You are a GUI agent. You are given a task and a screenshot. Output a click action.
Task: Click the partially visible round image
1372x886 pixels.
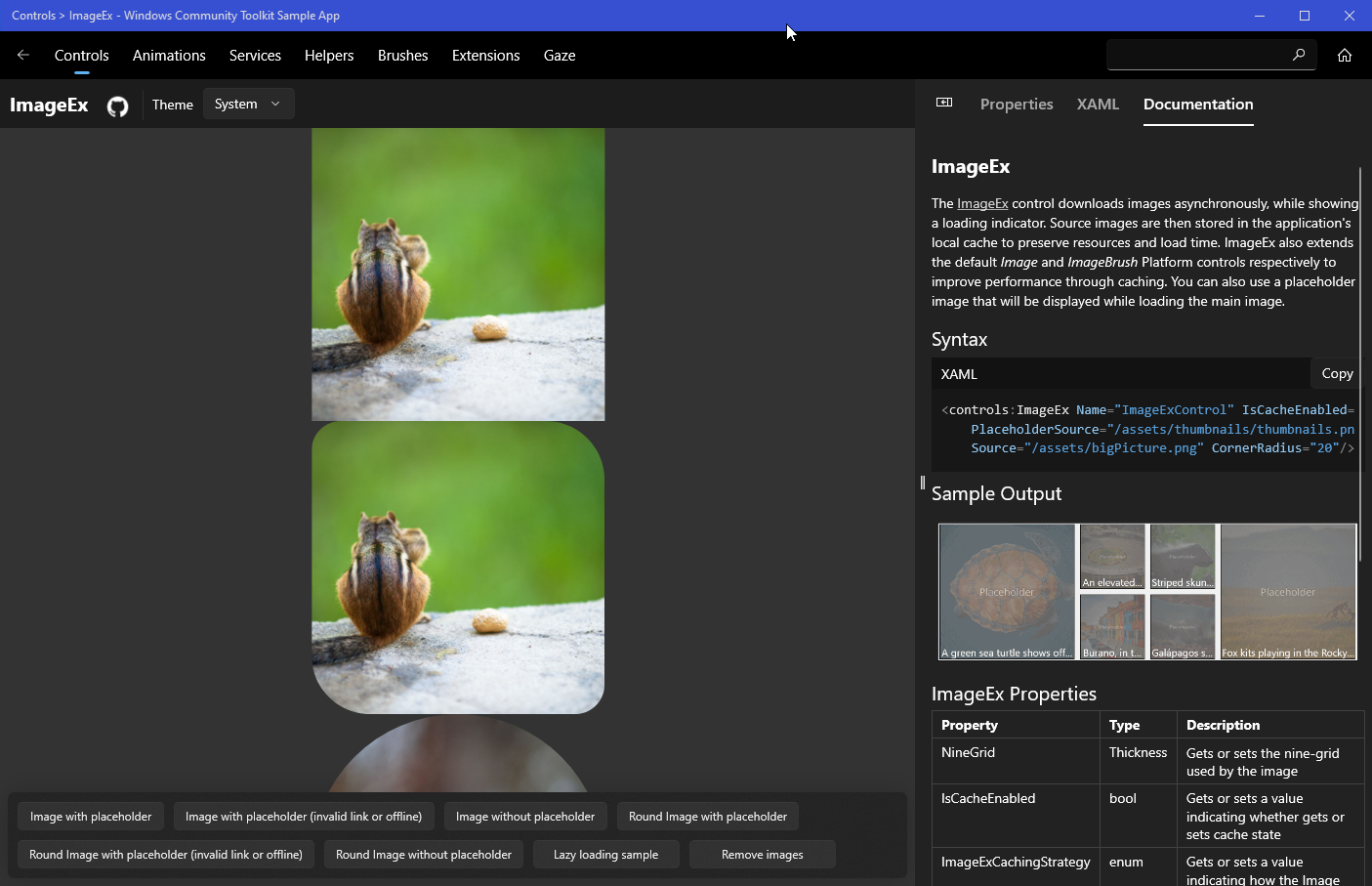[x=458, y=754]
